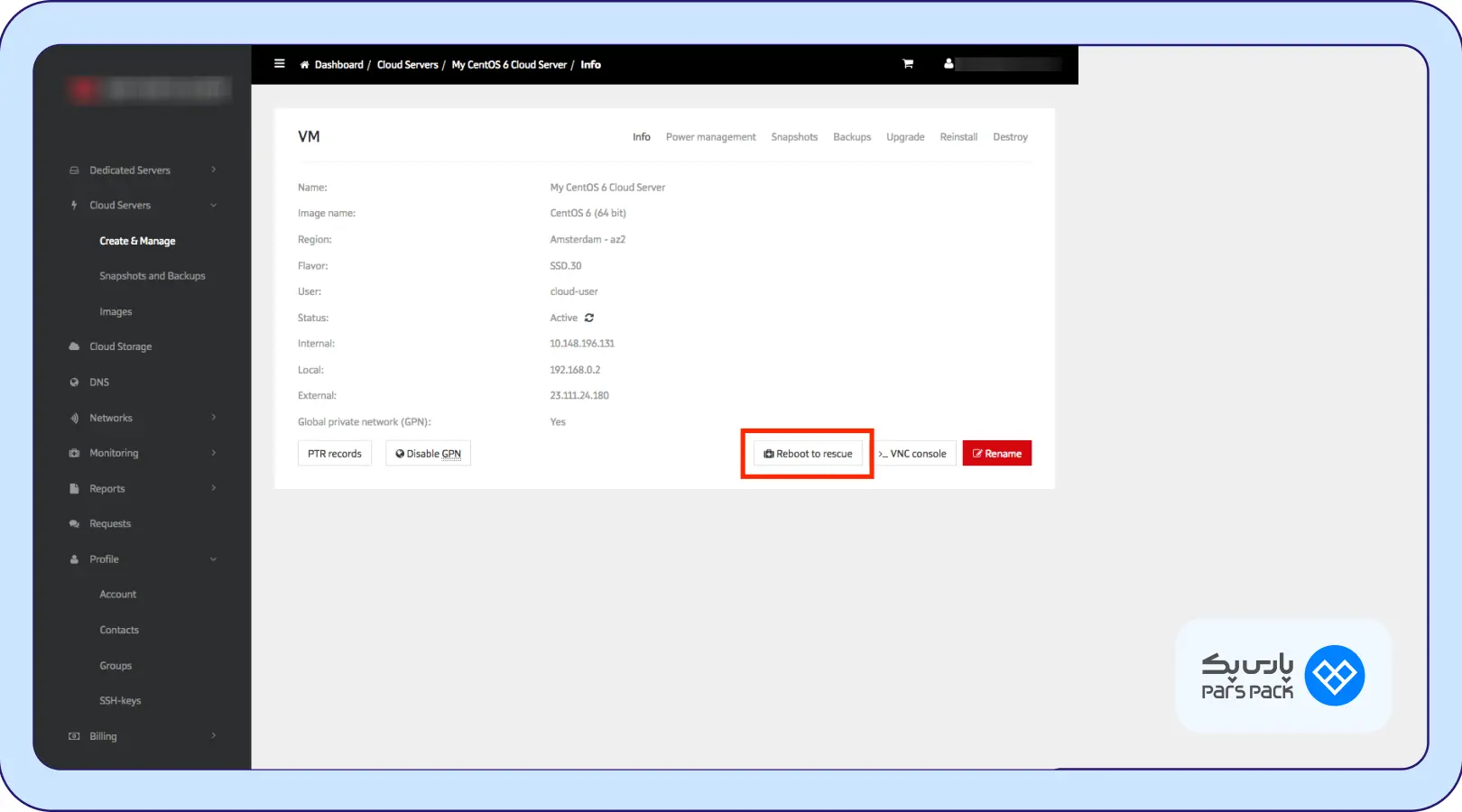Click the Monitoring camera icon
This screenshot has width=1462, height=812.
click(74, 453)
